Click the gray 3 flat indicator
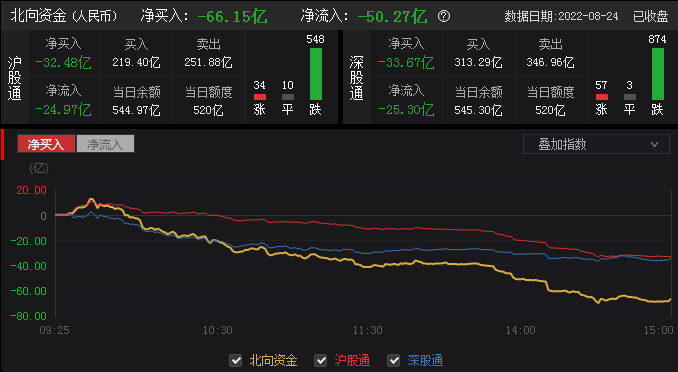 [x=630, y=97]
